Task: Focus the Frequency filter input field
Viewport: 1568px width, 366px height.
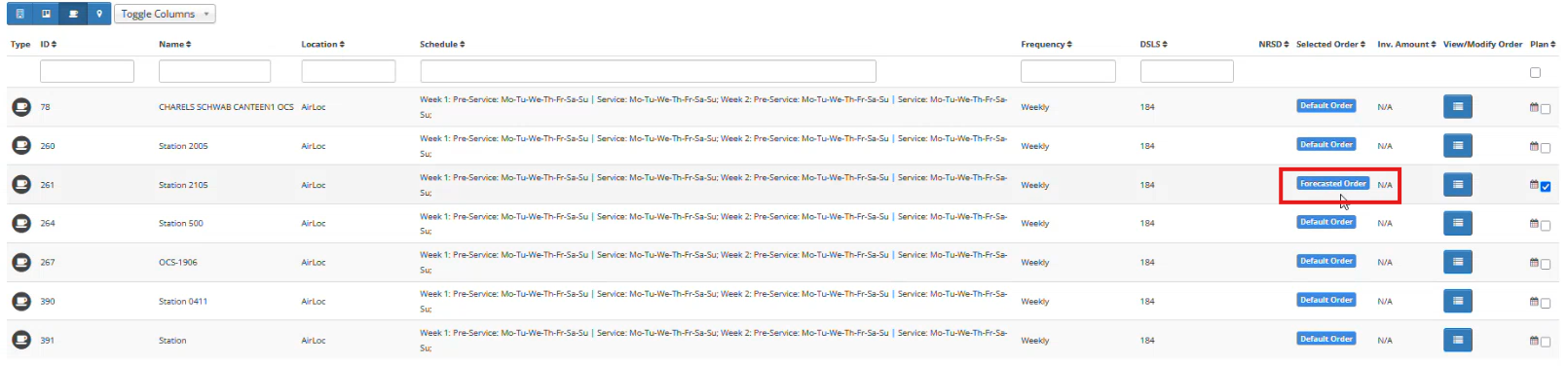Action: tap(1068, 71)
